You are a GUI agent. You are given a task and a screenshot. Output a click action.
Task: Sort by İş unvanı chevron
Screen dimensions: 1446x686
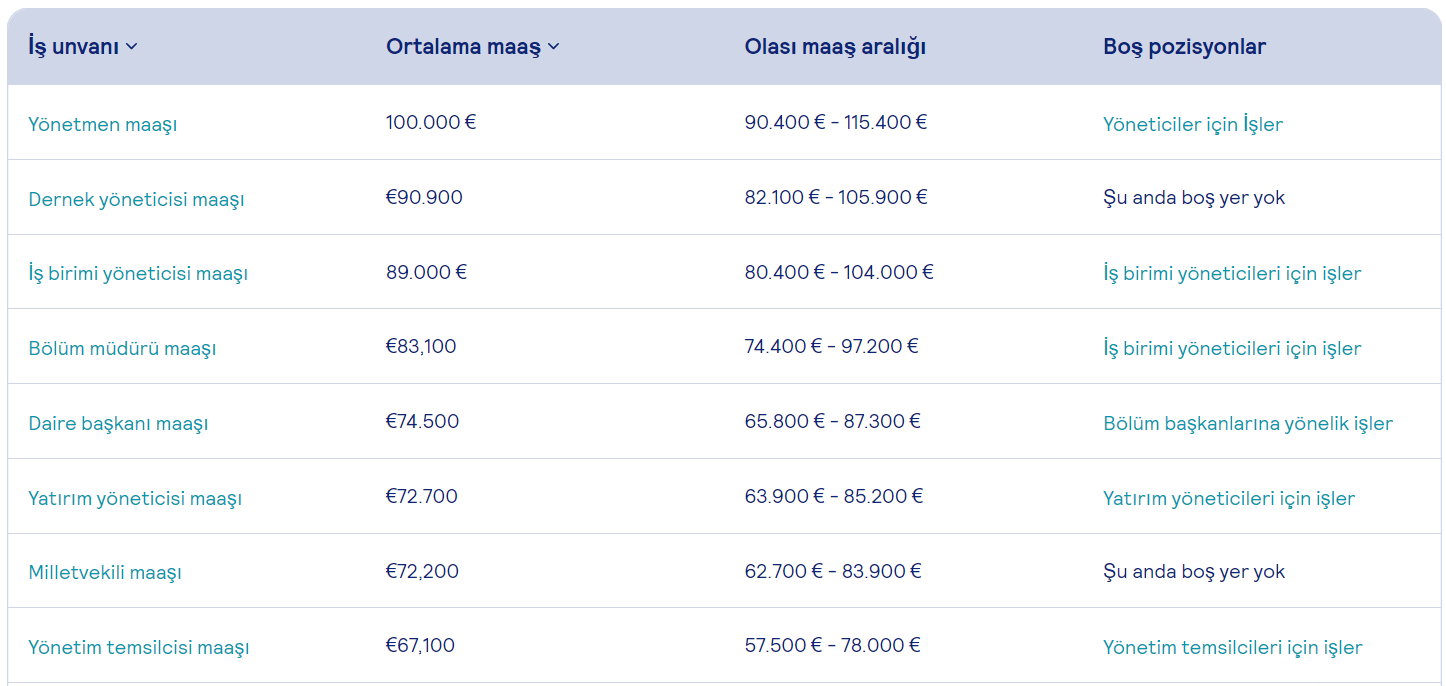click(x=132, y=47)
